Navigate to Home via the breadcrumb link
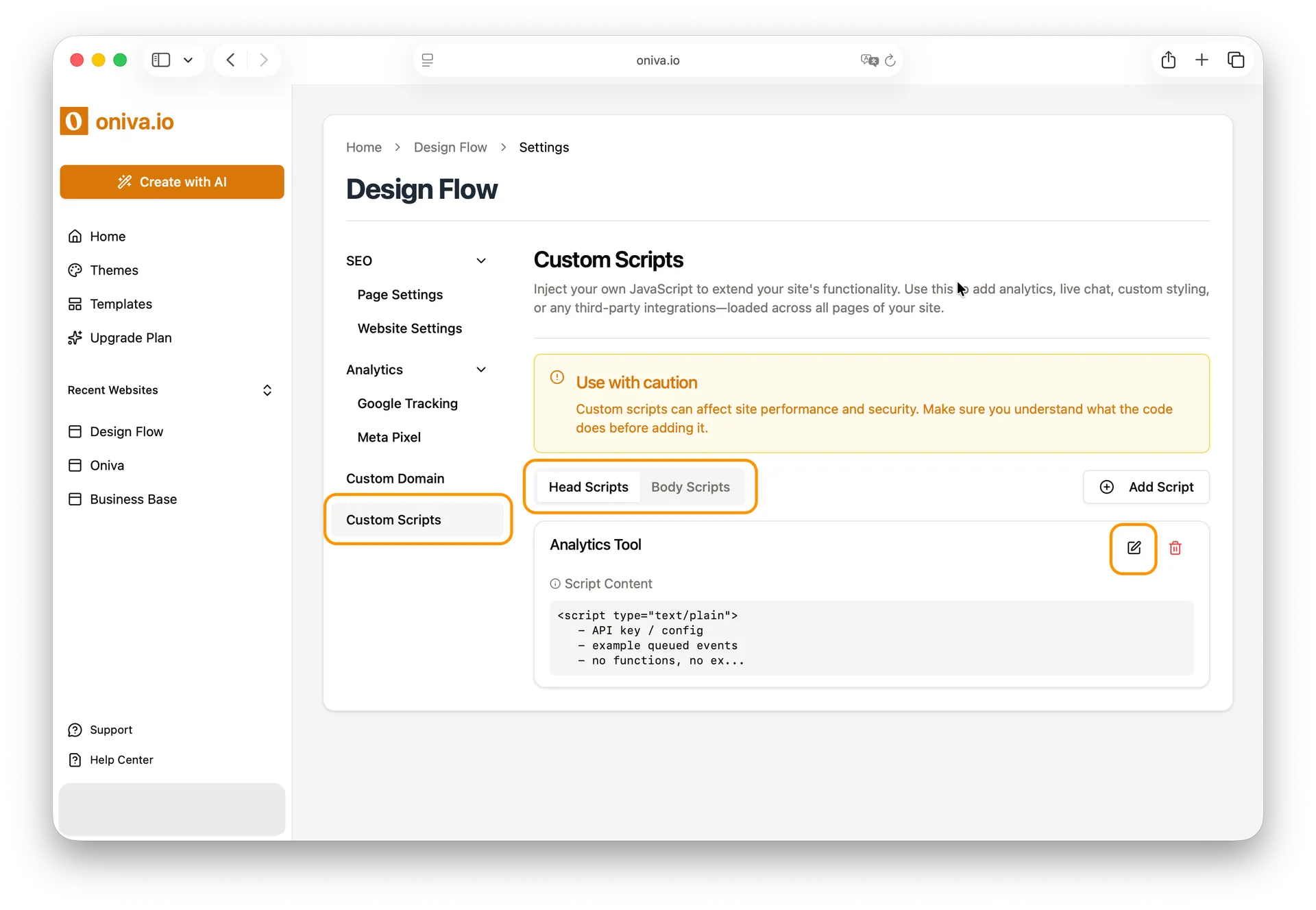Screen dimensions: 1316x910 pos(363,147)
